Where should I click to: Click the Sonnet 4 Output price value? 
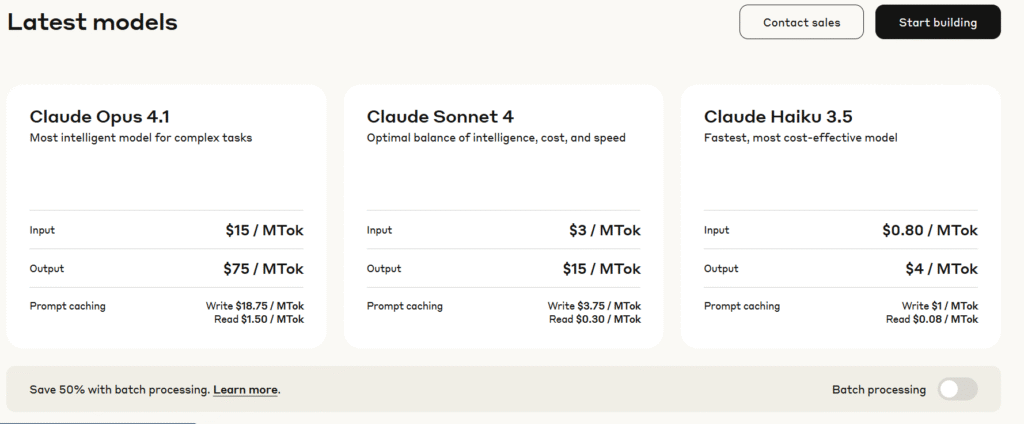coord(602,268)
